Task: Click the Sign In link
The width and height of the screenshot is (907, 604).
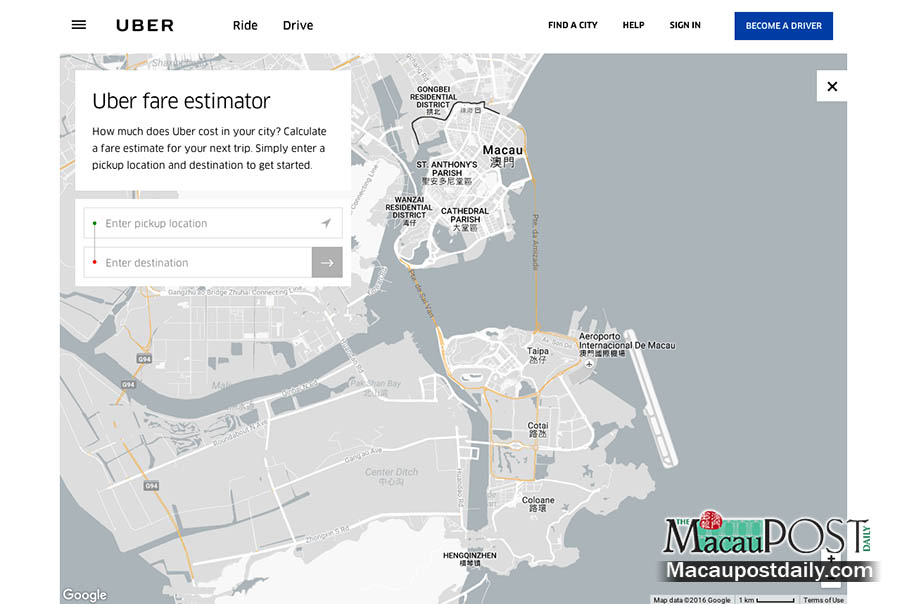Action: (685, 25)
